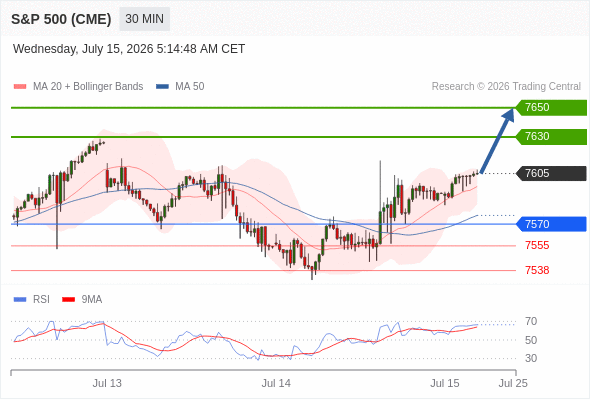590x400 pixels.
Task: Click the 7570 blue pivot label
Action: point(551,224)
